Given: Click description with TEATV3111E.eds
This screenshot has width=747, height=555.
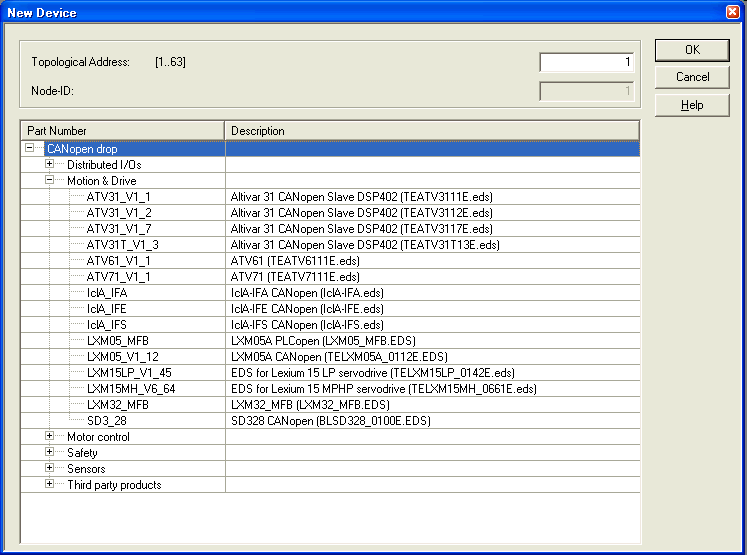Looking at the screenshot, I should coord(362,197).
